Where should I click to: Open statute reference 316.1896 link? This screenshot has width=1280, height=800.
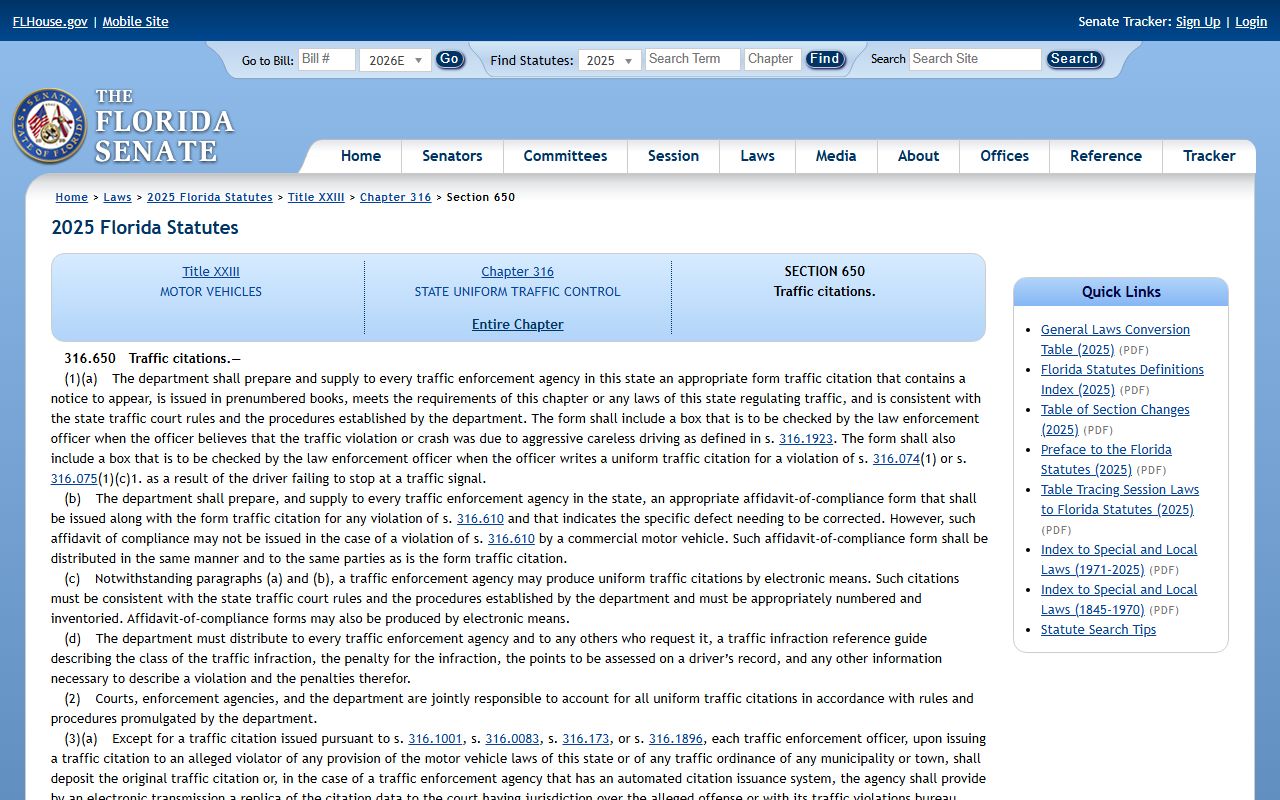(676, 738)
